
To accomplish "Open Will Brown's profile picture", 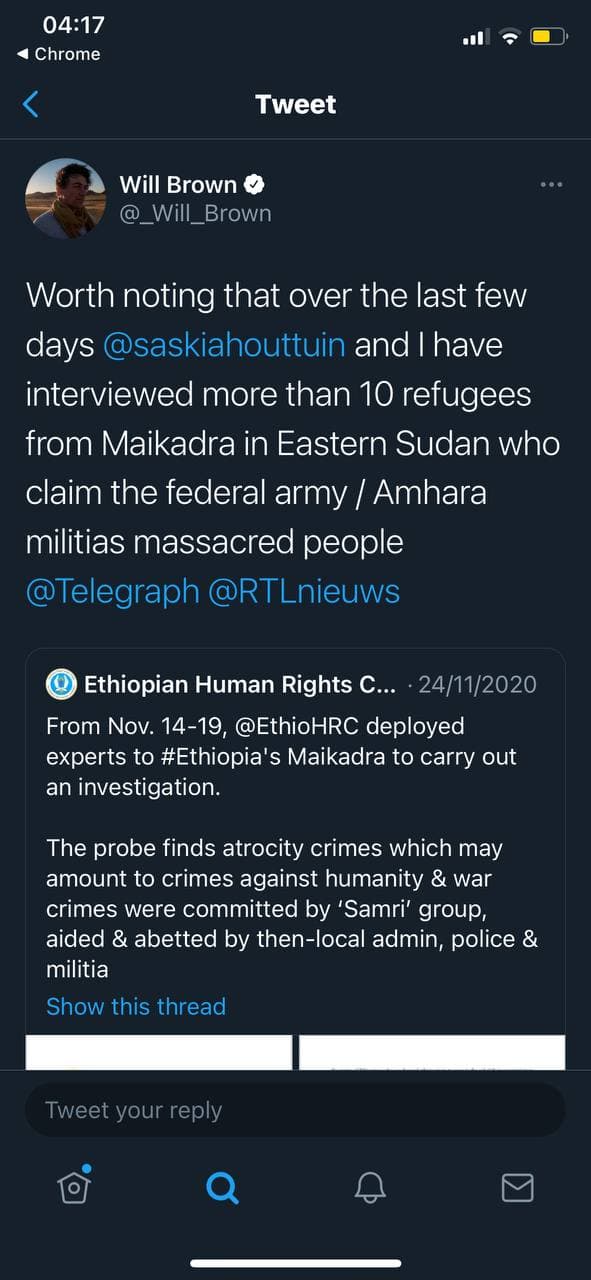I will pyautogui.click(x=66, y=198).
